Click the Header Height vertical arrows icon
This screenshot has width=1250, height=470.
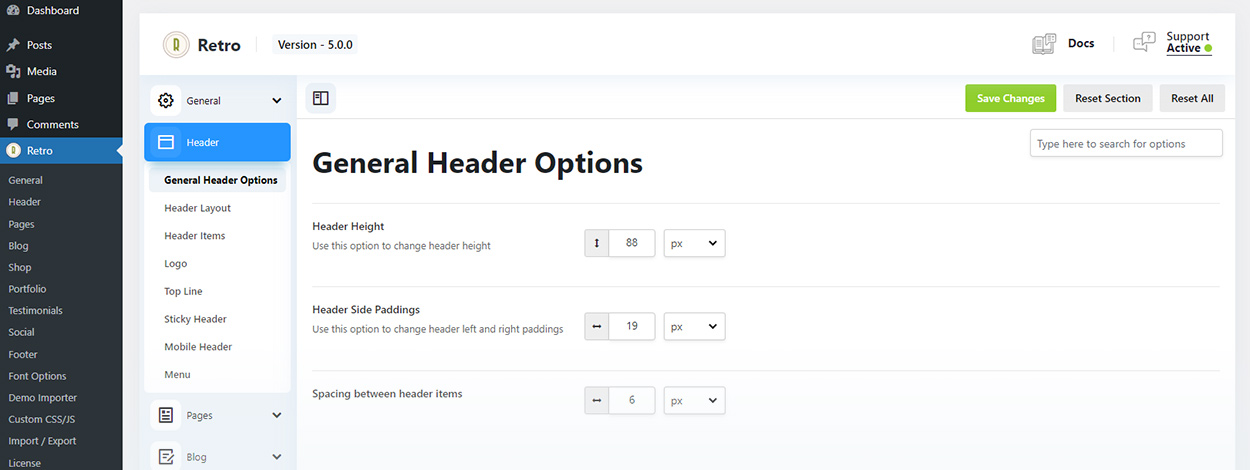pos(597,243)
